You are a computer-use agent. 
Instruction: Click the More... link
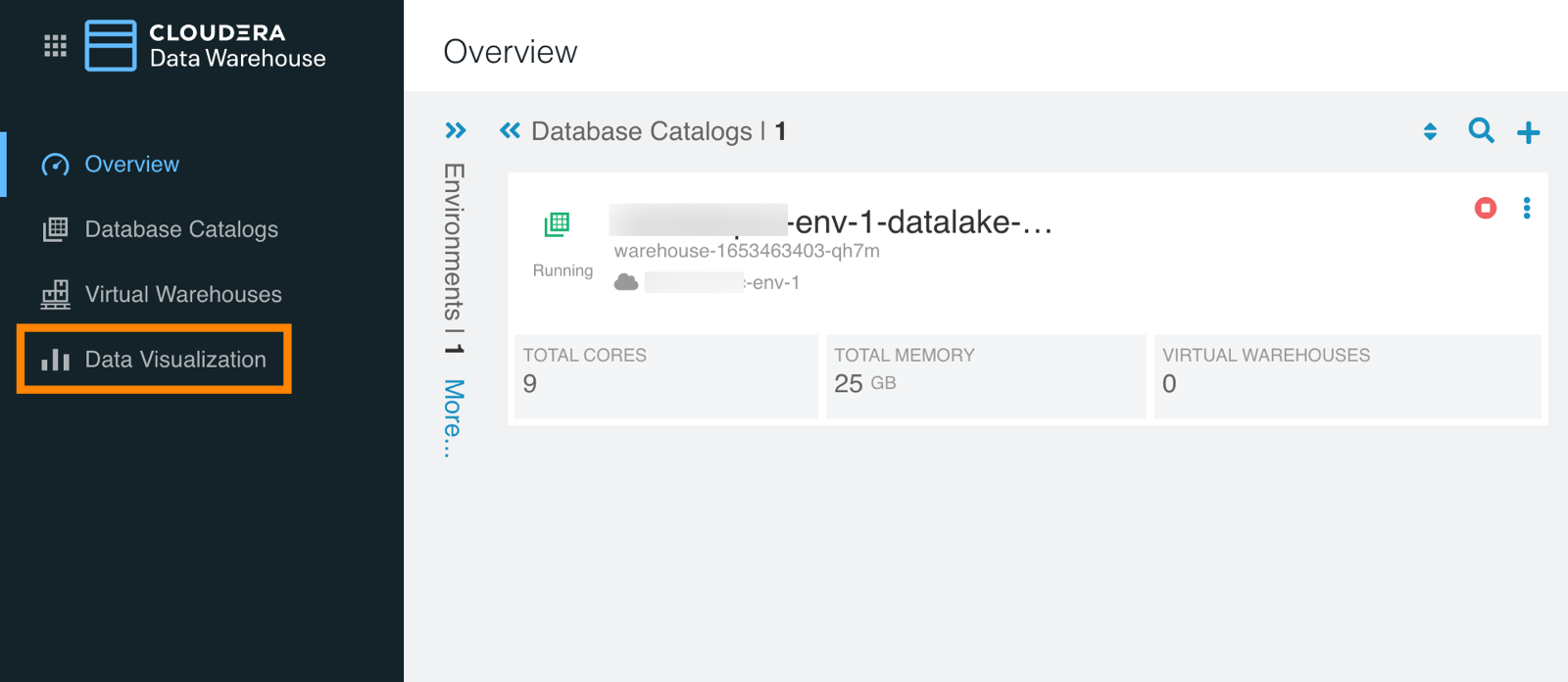[453, 418]
